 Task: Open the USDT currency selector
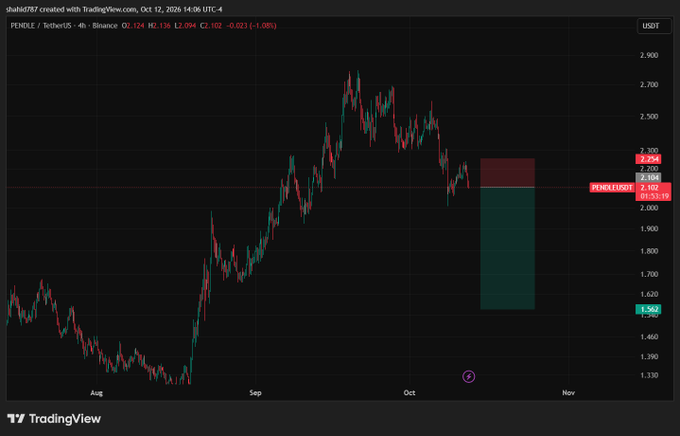(x=654, y=26)
